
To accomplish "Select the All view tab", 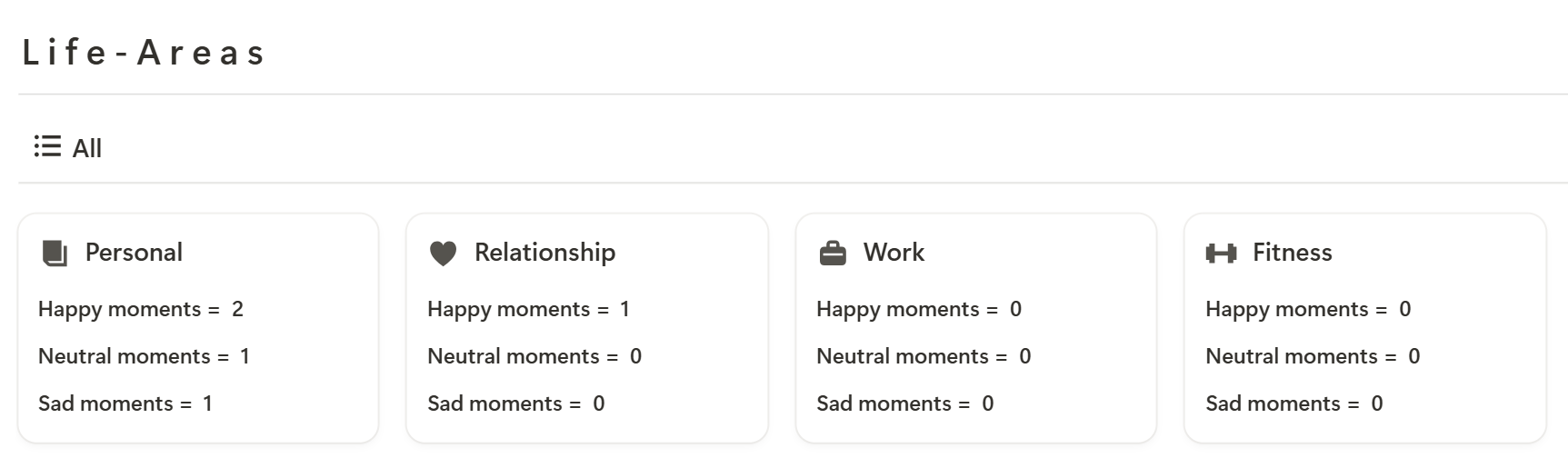I will pyautogui.click(x=68, y=147).
